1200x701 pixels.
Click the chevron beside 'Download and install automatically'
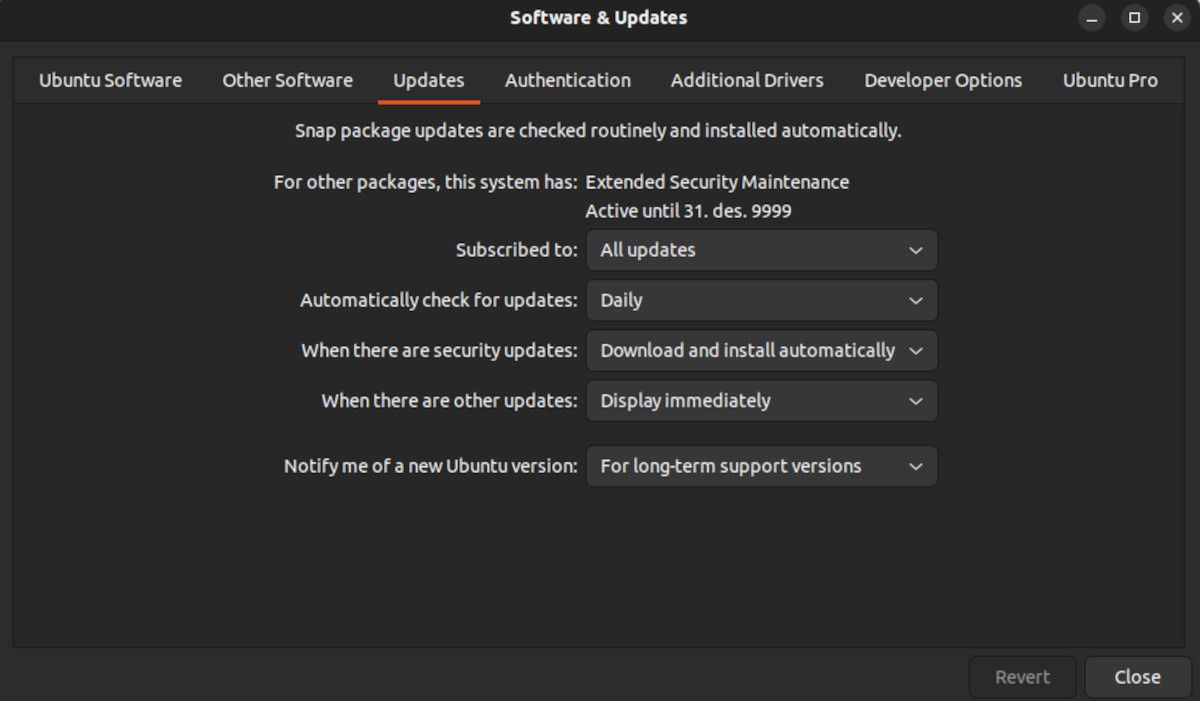click(x=915, y=350)
